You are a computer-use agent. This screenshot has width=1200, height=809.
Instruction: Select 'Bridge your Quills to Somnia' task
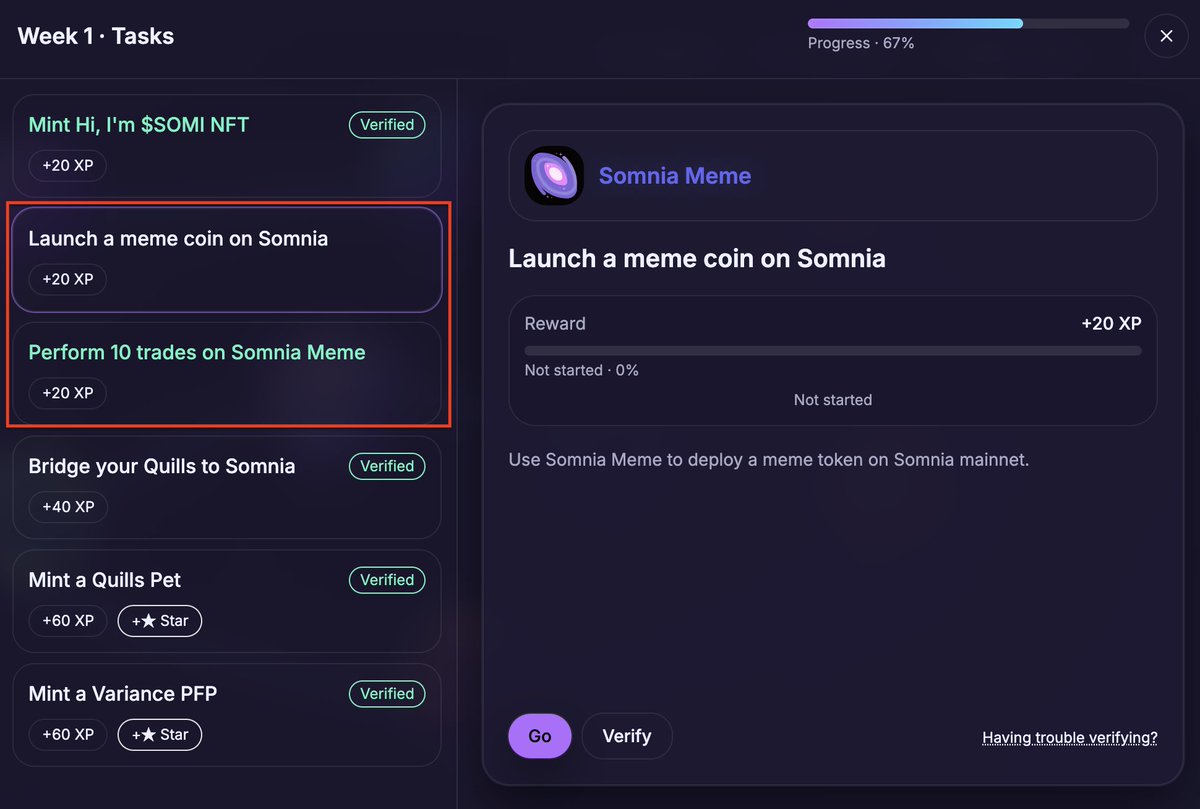[227, 487]
